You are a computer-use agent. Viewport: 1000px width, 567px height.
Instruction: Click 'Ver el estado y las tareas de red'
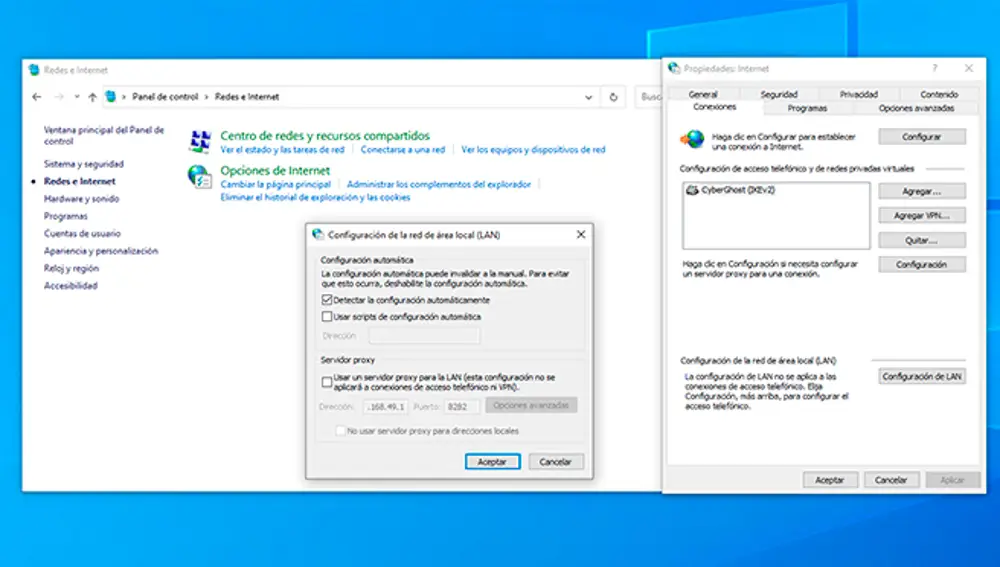point(282,150)
